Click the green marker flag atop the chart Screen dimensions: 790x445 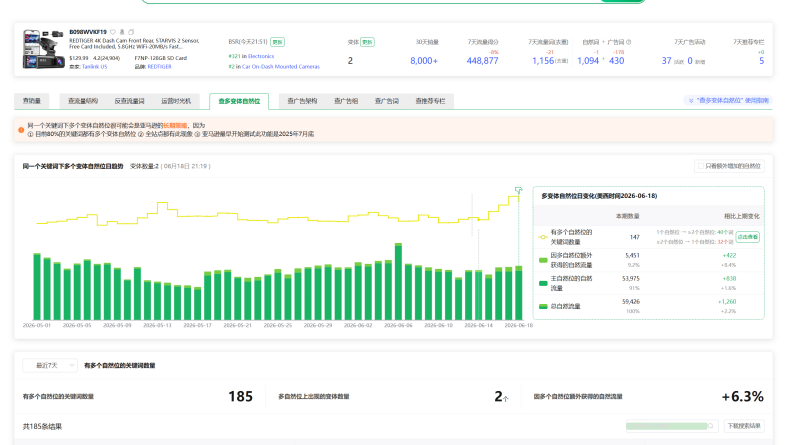[x=518, y=190]
